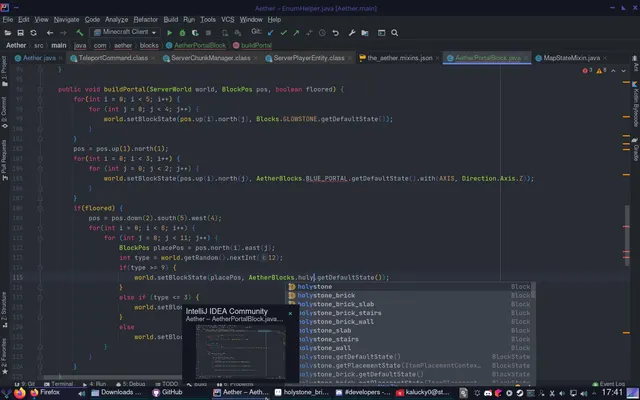Viewport: 640px width, 400px height.
Task: Select 'holystone.getDefaultState()' suggestion
Action: pyautogui.click(x=409, y=357)
